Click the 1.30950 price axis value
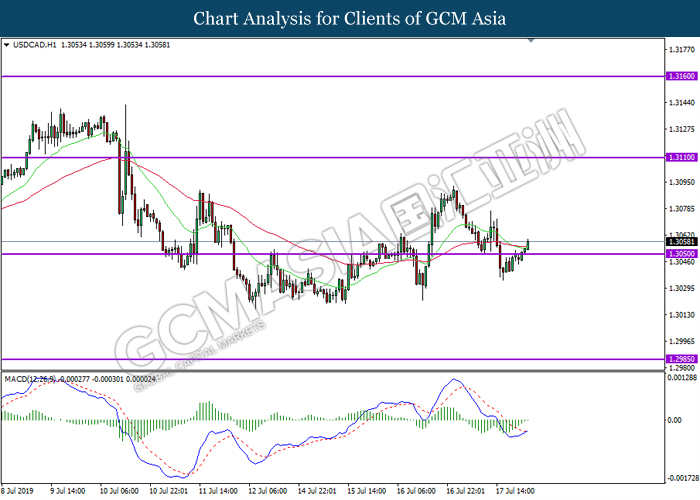 (x=682, y=182)
